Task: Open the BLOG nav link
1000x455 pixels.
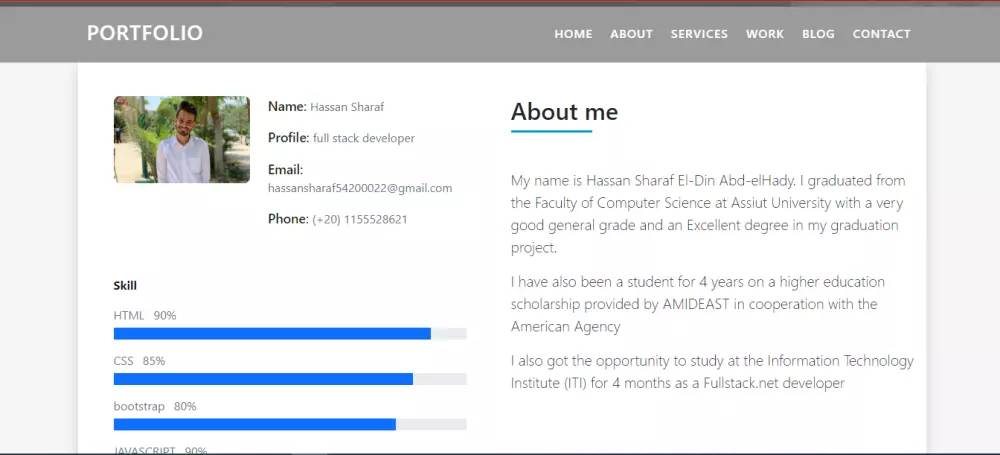Action: tap(818, 34)
